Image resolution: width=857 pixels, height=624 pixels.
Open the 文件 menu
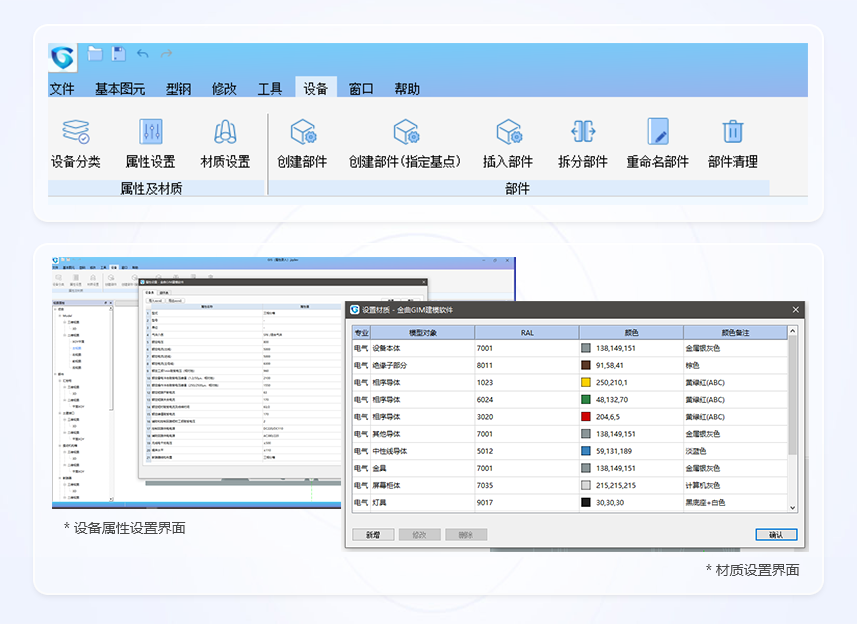(62, 88)
